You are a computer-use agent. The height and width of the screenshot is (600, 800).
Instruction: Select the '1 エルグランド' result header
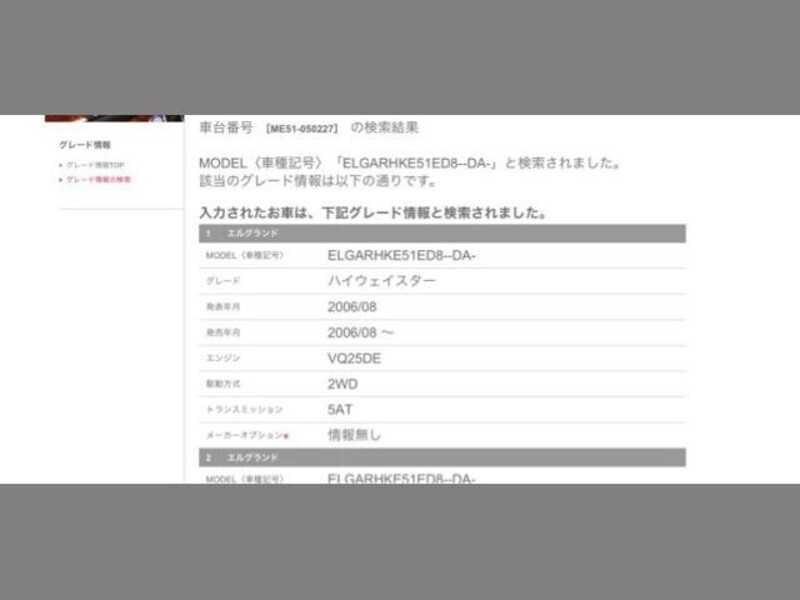click(x=442, y=234)
